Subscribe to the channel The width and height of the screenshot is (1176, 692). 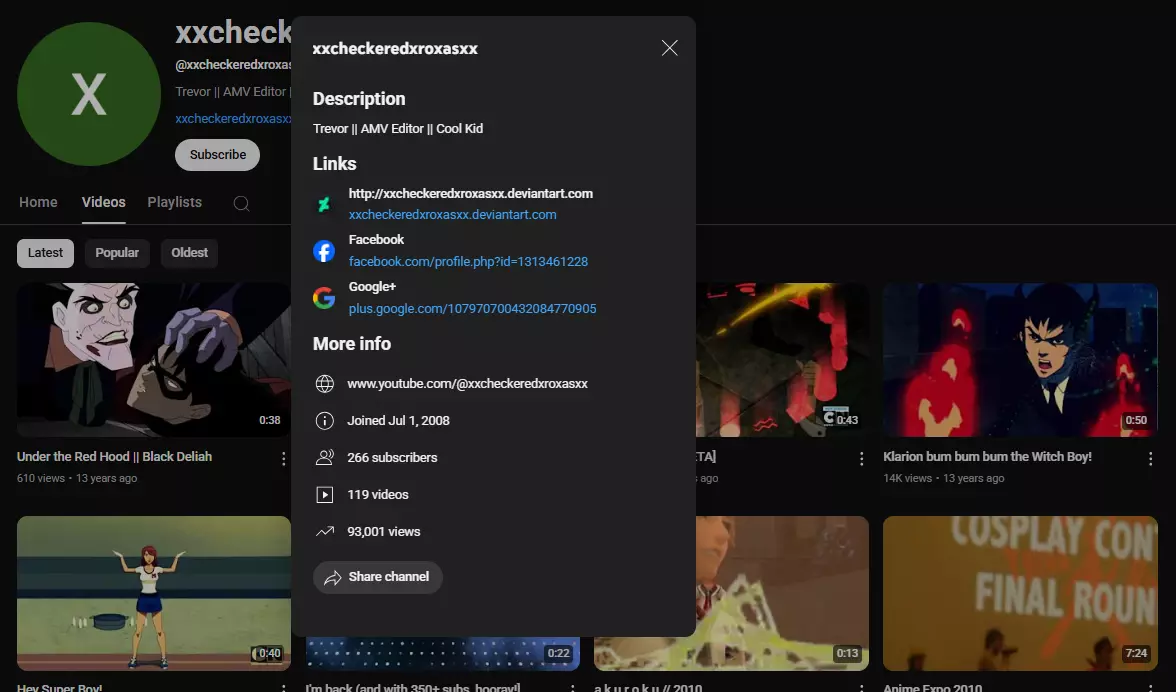pos(218,154)
